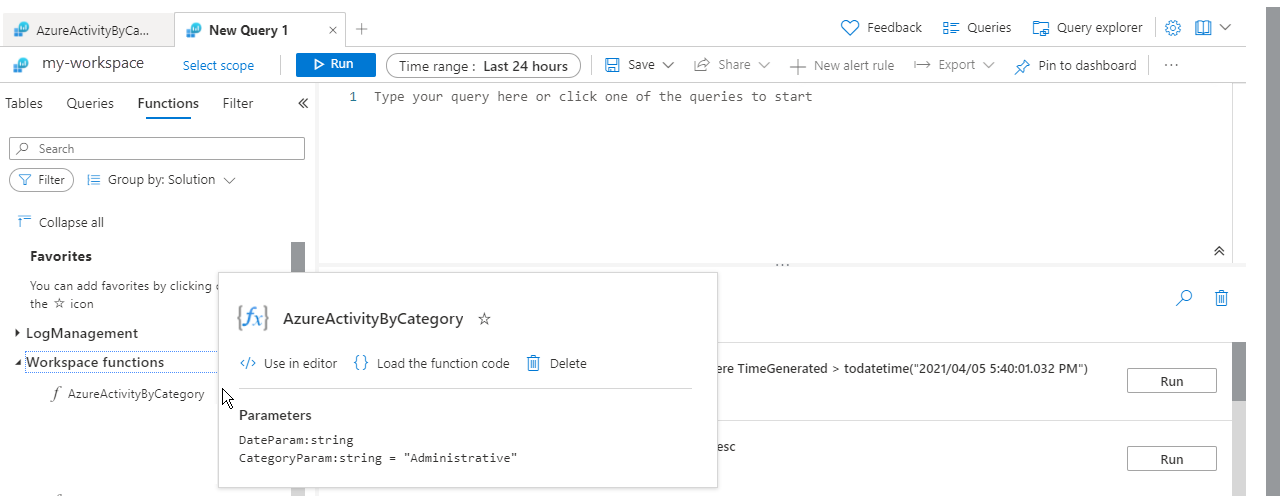
Task: Collapse the editor with double up chevron
Action: pos(1219,251)
